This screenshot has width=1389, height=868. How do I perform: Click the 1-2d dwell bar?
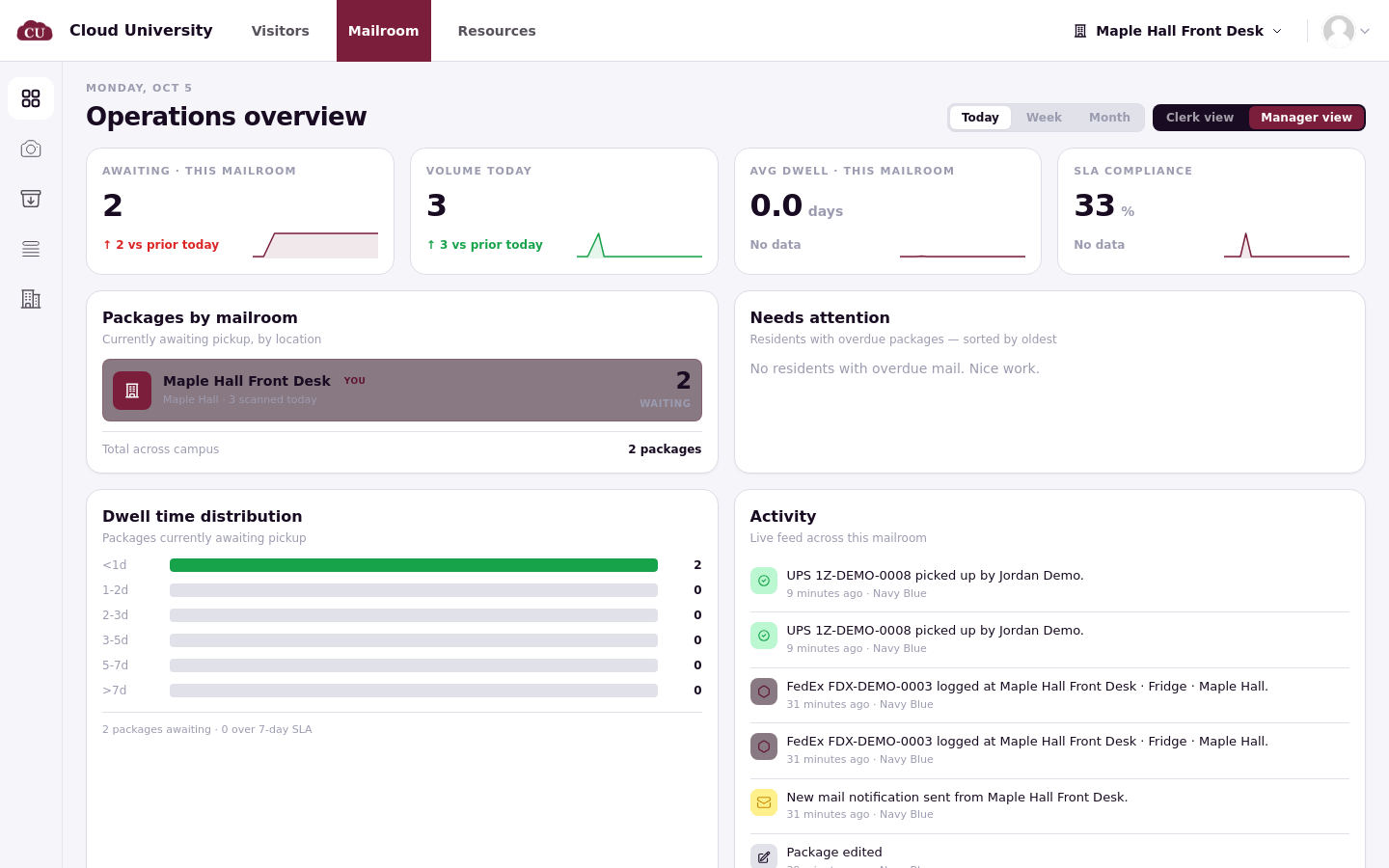tap(414, 590)
